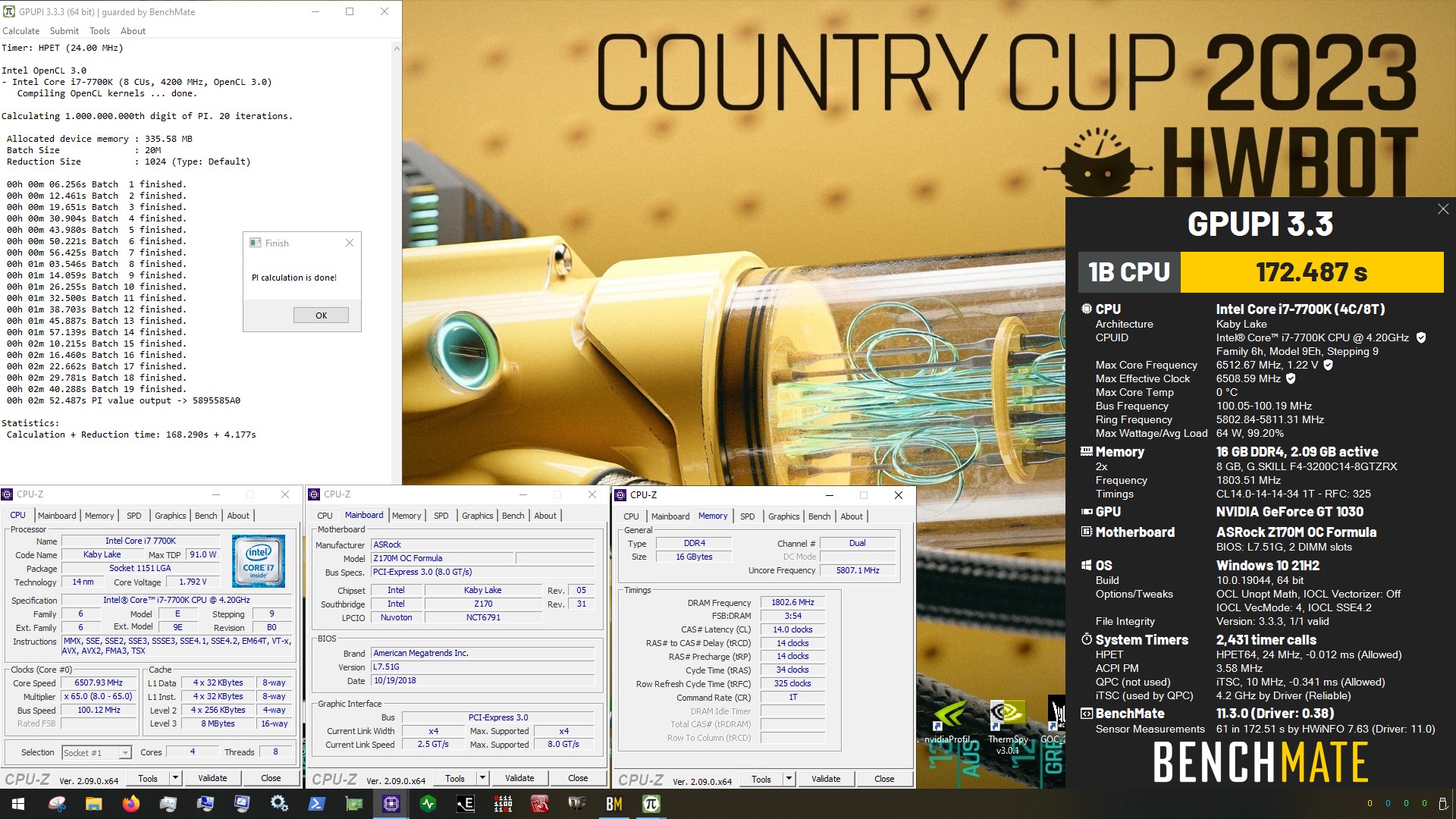Click Close button in Mainboard CPU-Z window
This screenshot has width=1456, height=819.
click(578, 778)
